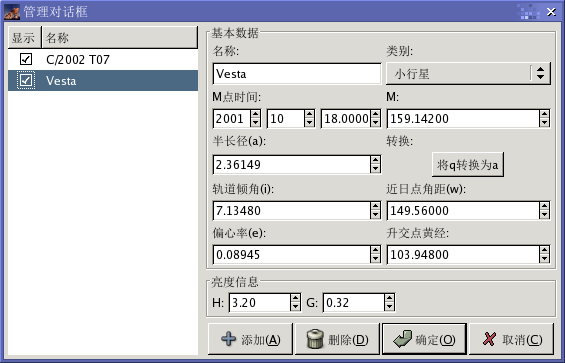Image resolution: width=565 pixels, height=363 pixels.
Task: Close the 管理对话框 window
Action: 551,12
